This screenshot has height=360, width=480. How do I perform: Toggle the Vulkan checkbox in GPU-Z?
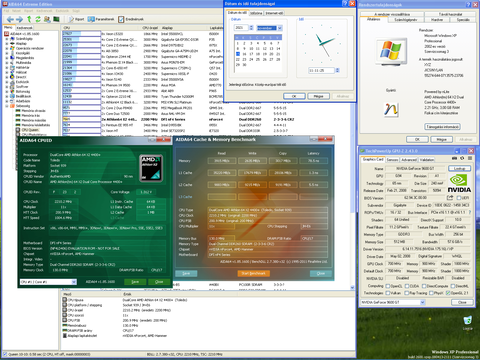click(x=388, y=293)
